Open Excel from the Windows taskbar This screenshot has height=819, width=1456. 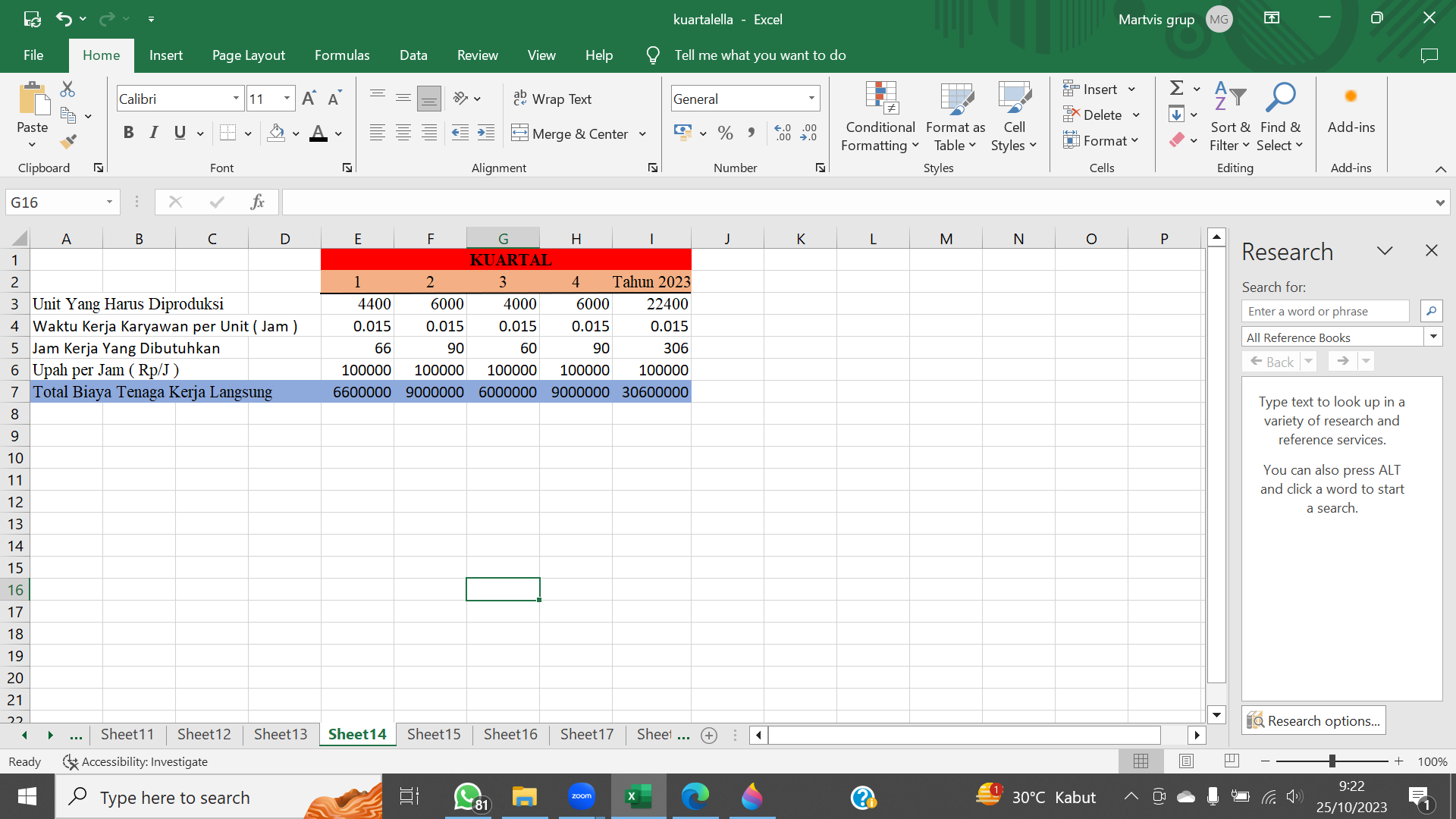[x=639, y=796]
